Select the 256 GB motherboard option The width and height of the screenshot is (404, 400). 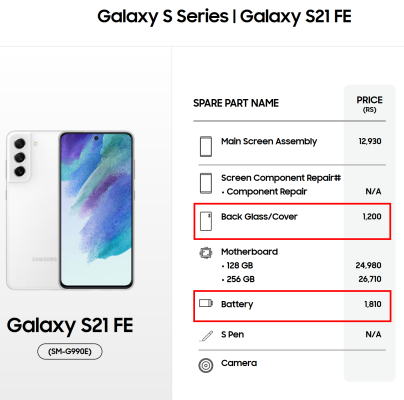click(238, 279)
